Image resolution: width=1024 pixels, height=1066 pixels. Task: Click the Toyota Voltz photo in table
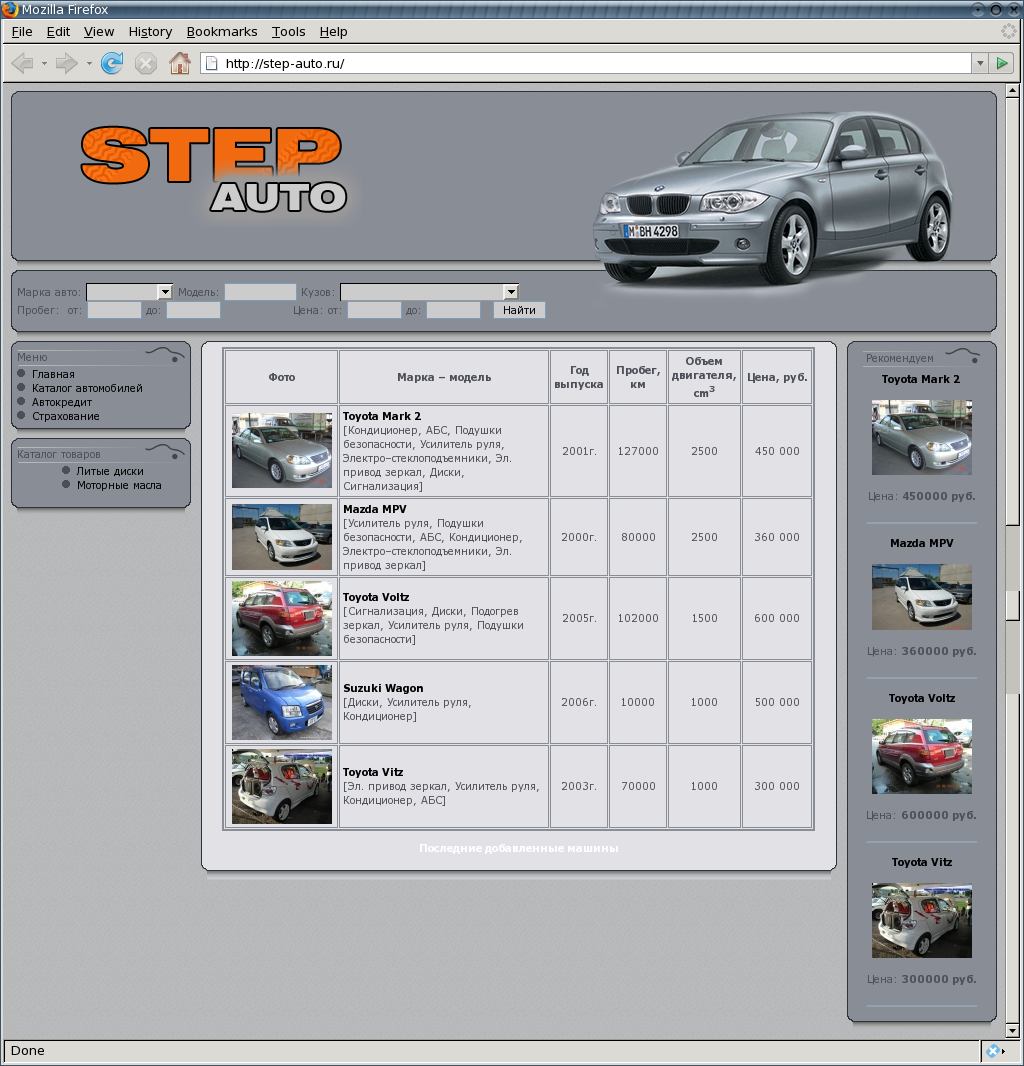[281, 618]
